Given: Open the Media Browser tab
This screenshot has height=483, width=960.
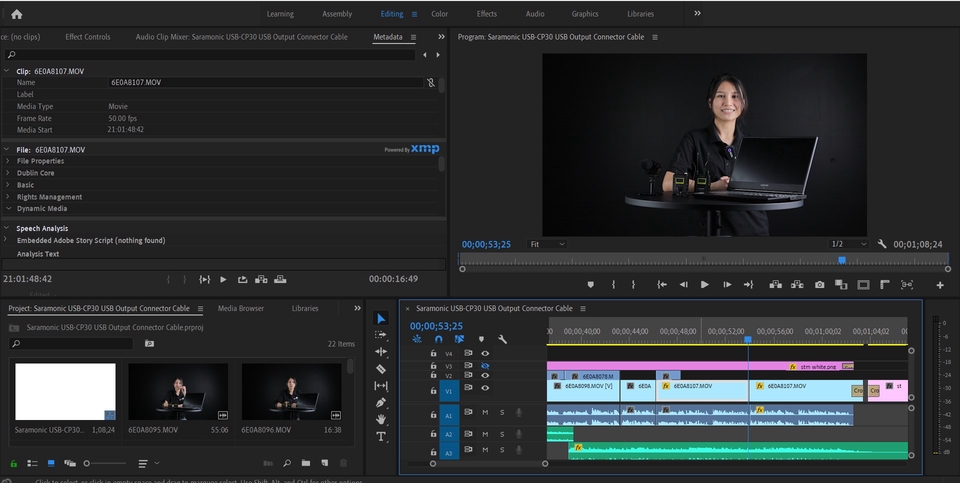Looking at the screenshot, I should point(241,309).
